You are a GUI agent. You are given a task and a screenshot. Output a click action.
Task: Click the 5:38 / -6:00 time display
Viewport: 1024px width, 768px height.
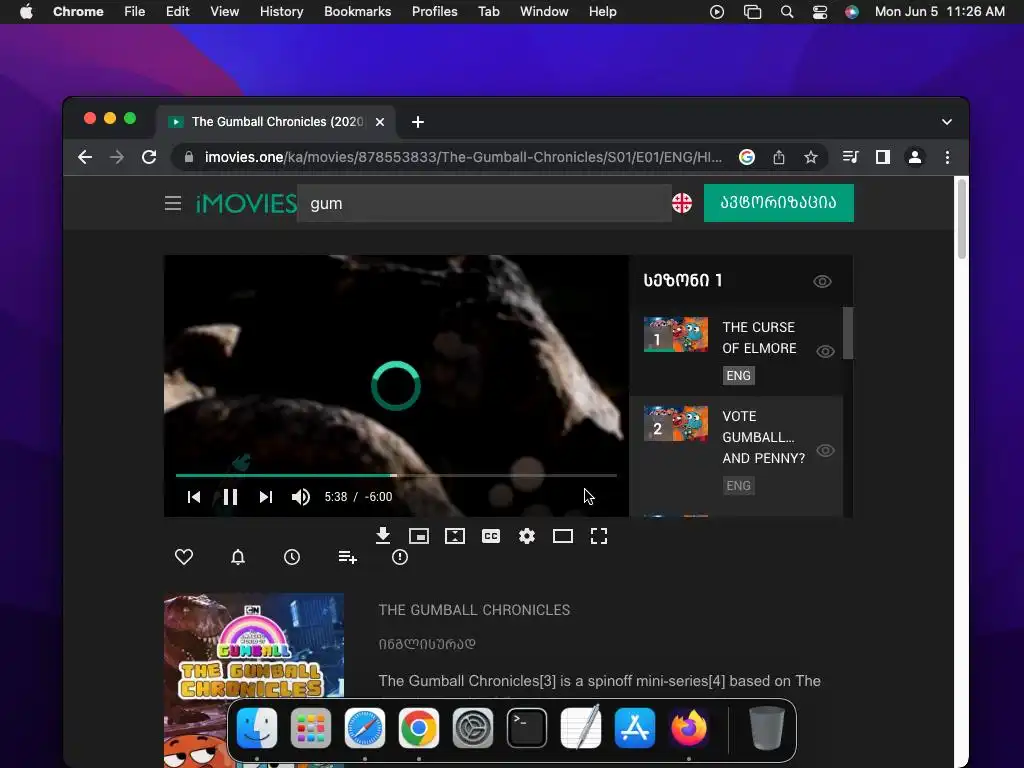pyautogui.click(x=359, y=497)
